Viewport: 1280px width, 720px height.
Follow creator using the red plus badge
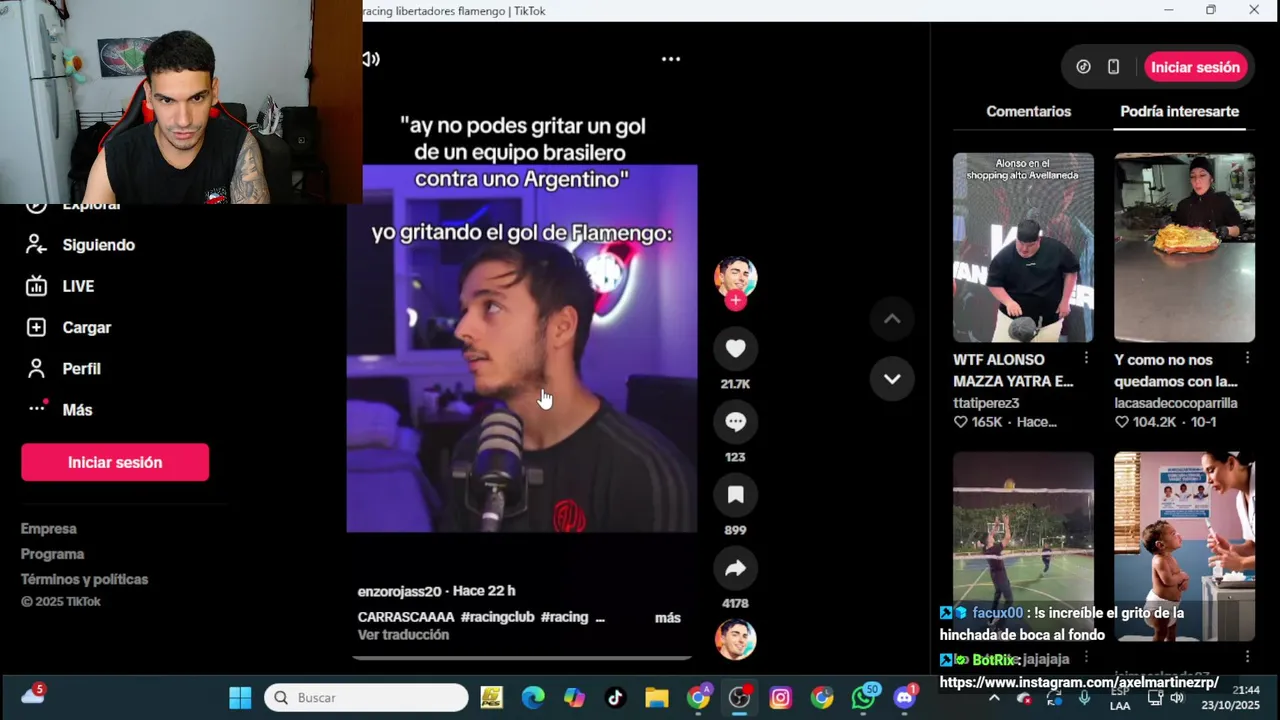(735, 300)
